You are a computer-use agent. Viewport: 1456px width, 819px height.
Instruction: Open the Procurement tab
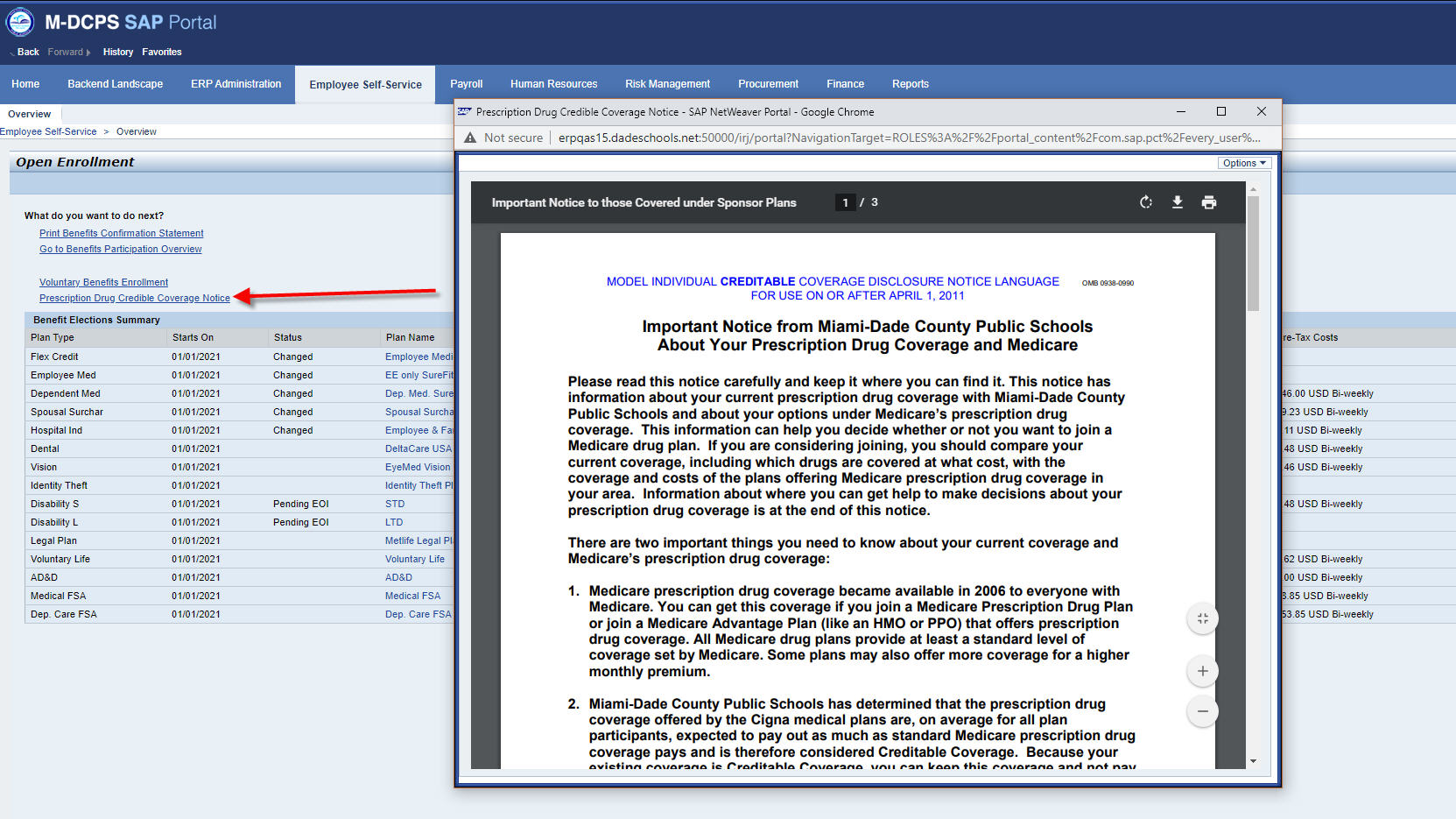pos(769,84)
